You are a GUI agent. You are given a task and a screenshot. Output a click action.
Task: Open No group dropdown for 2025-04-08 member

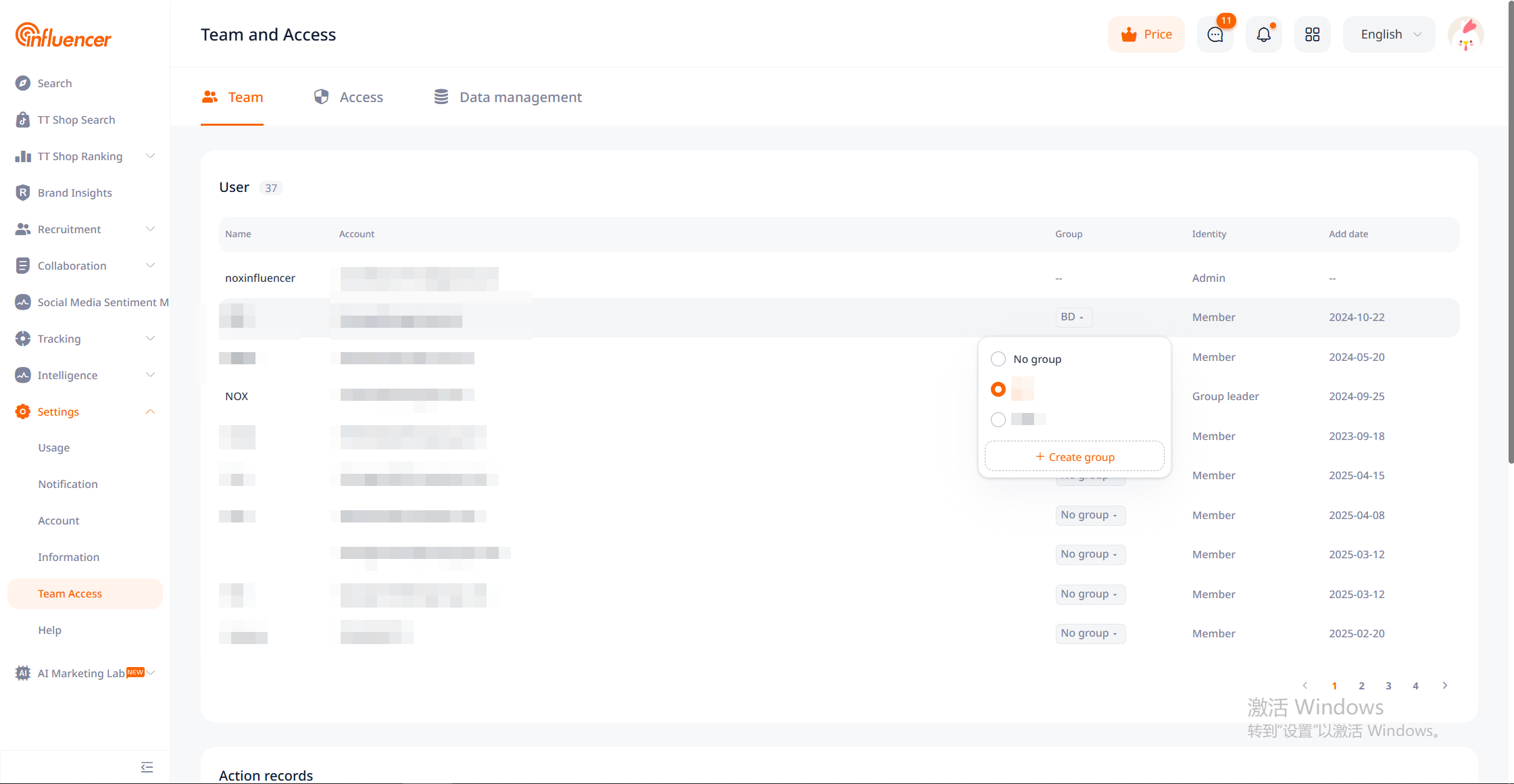[1090, 515]
